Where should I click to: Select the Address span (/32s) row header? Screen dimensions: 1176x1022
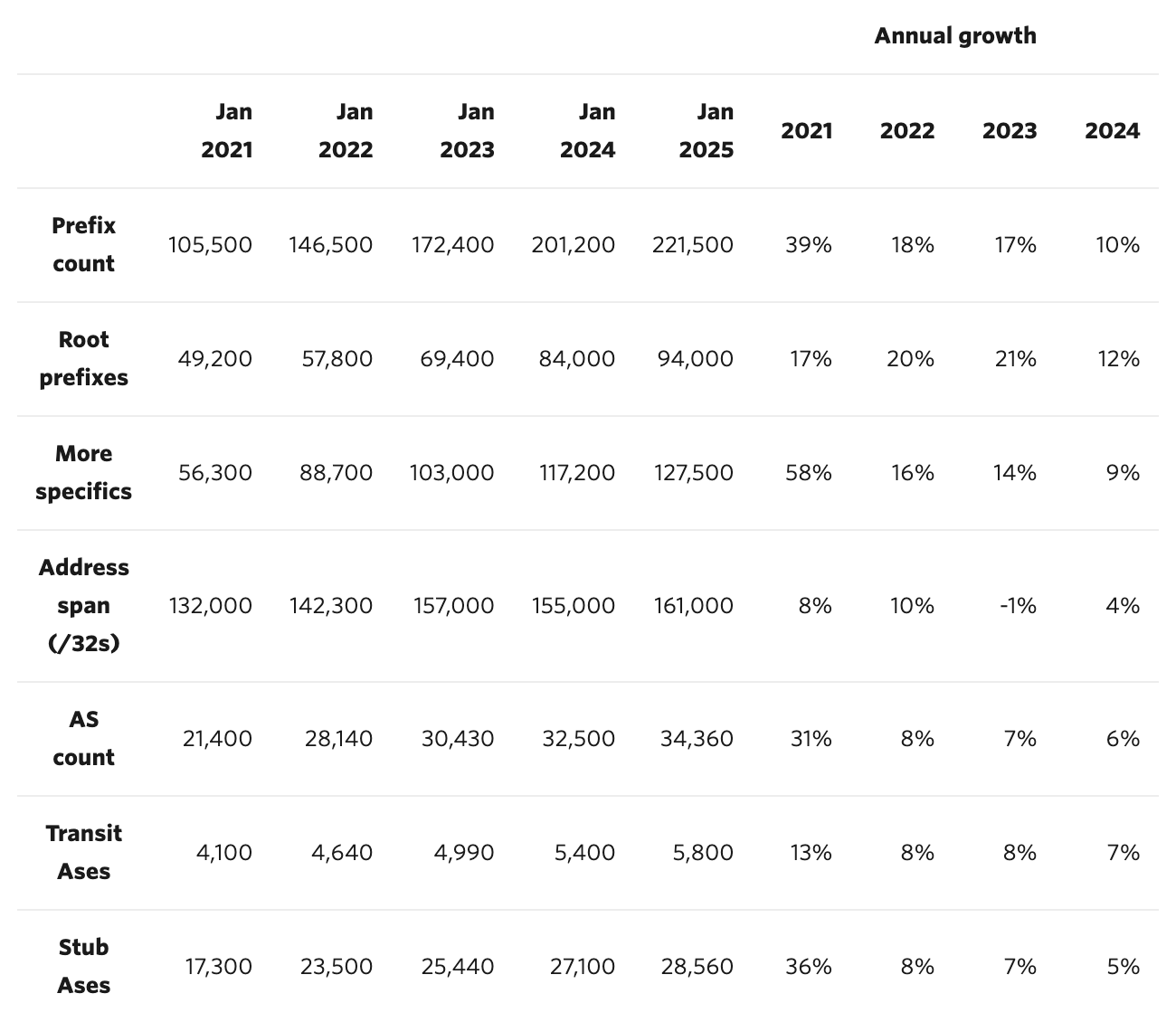[83, 605]
